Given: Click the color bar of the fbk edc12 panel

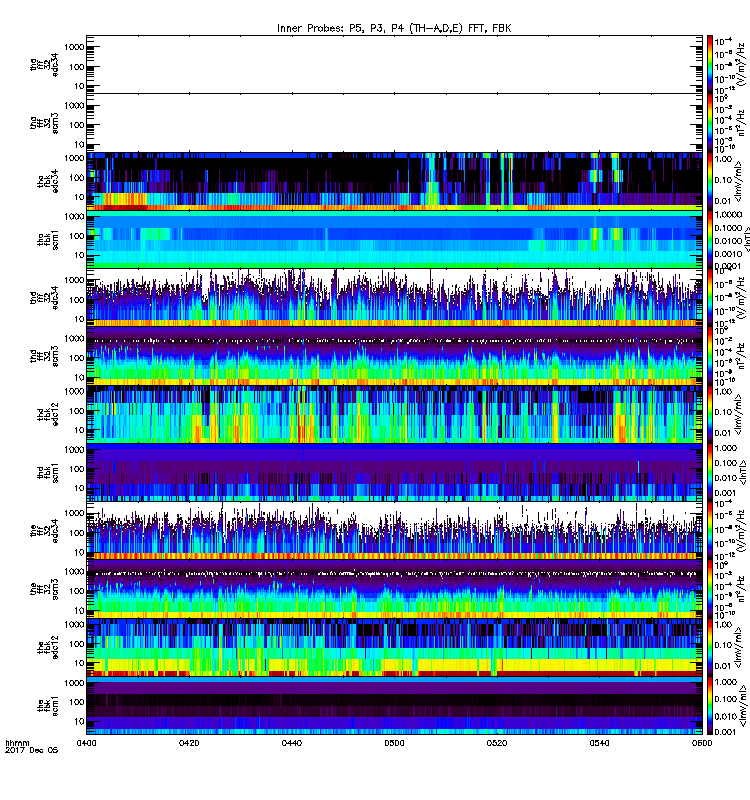Looking at the screenshot, I should click(710, 647).
